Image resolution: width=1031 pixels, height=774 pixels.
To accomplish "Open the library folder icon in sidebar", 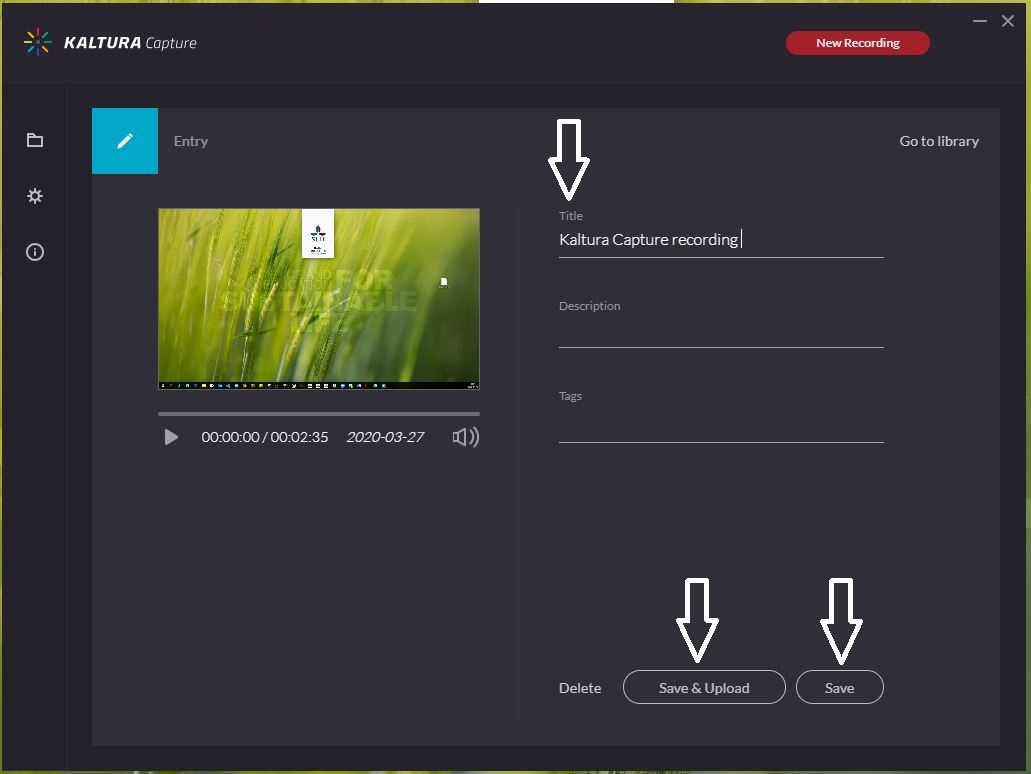I will coord(35,140).
